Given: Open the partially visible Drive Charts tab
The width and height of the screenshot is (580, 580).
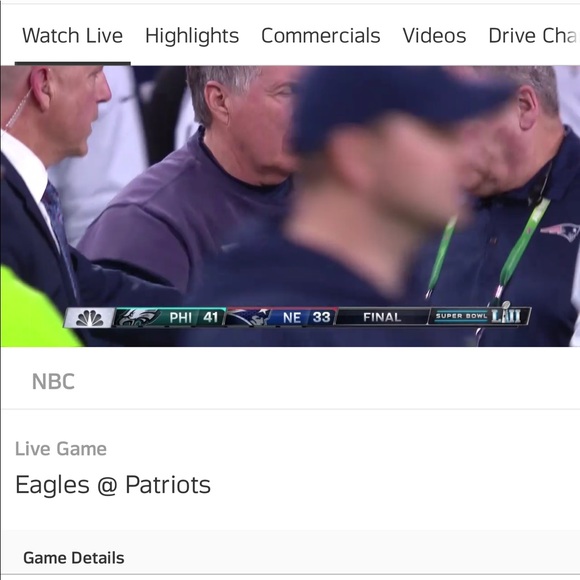Looking at the screenshot, I should 534,36.
